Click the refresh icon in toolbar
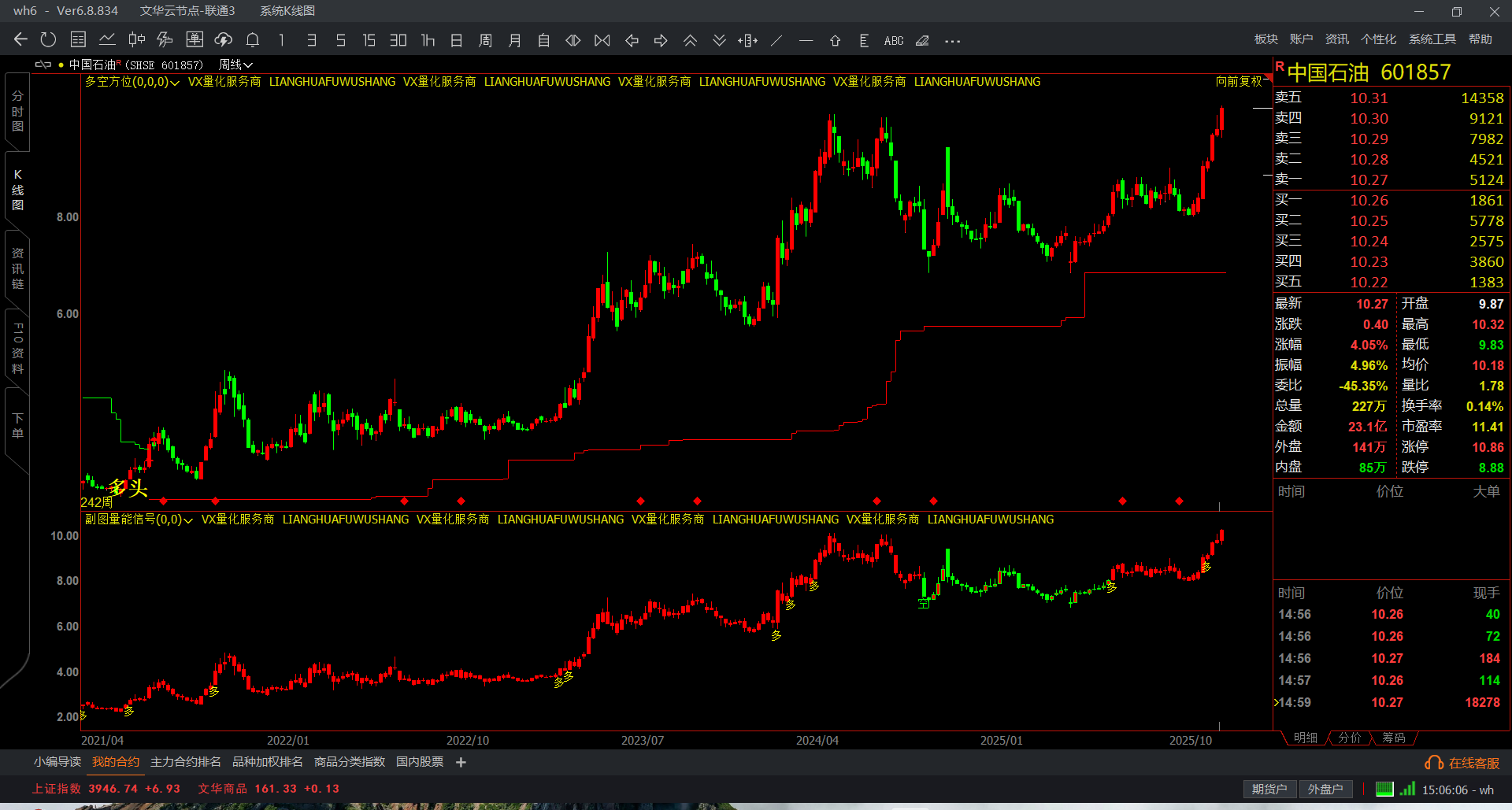The height and width of the screenshot is (810, 1512). tap(48, 39)
